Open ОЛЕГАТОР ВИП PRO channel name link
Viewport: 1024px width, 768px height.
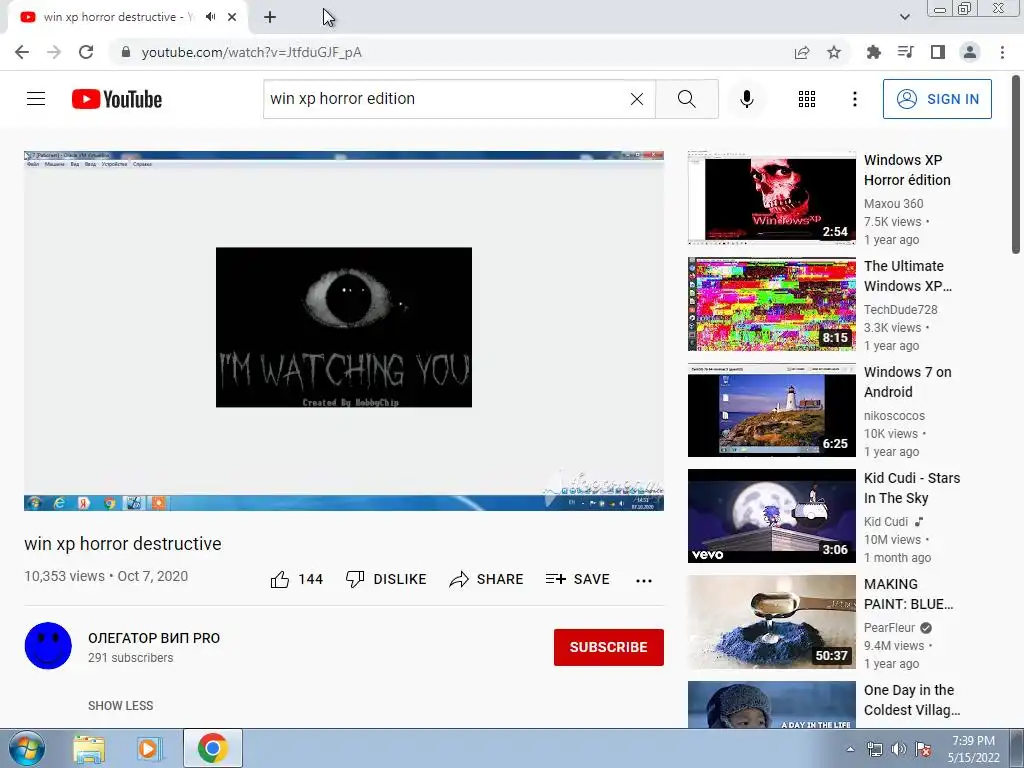[154, 638]
